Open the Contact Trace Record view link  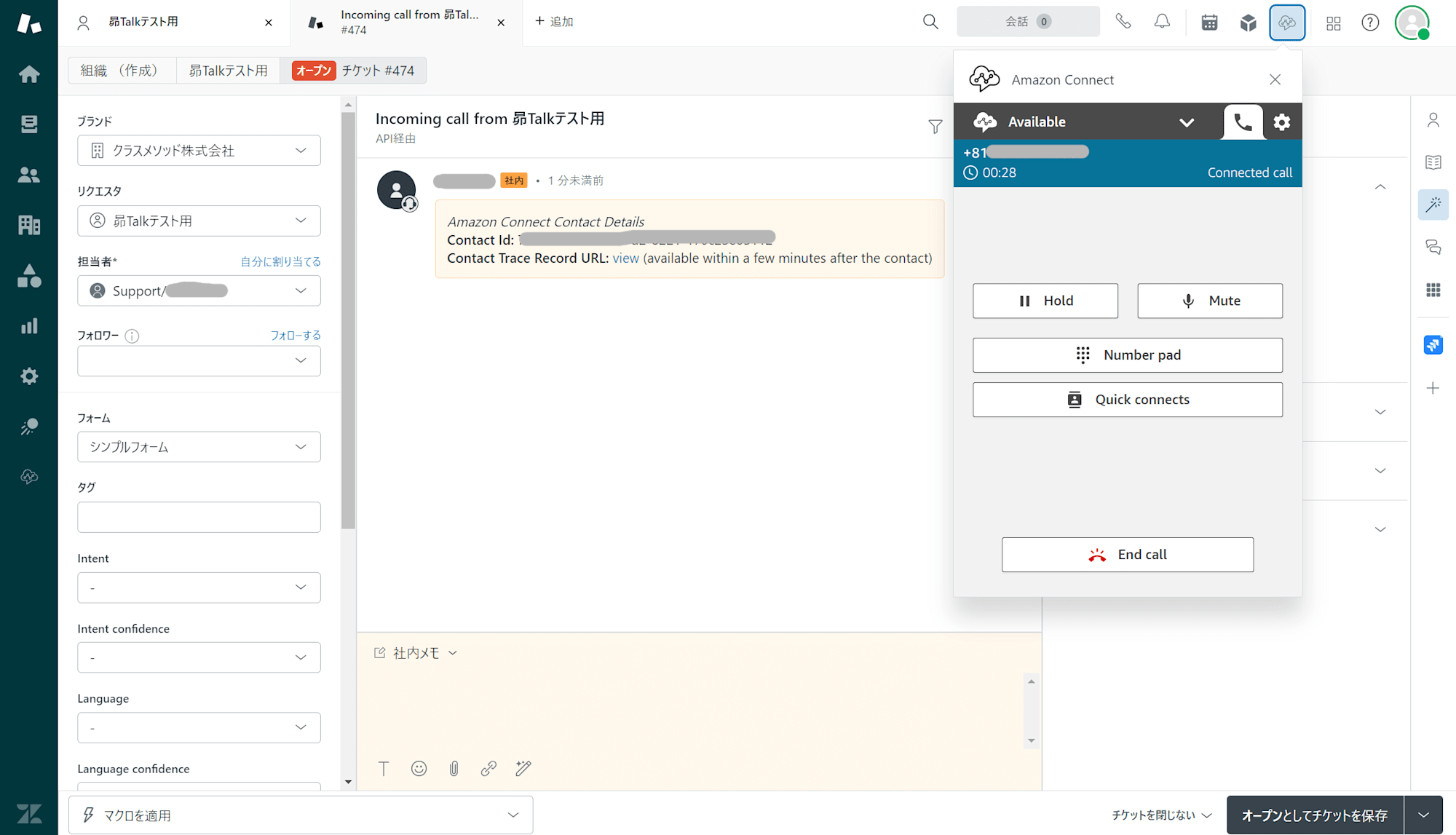tap(625, 258)
